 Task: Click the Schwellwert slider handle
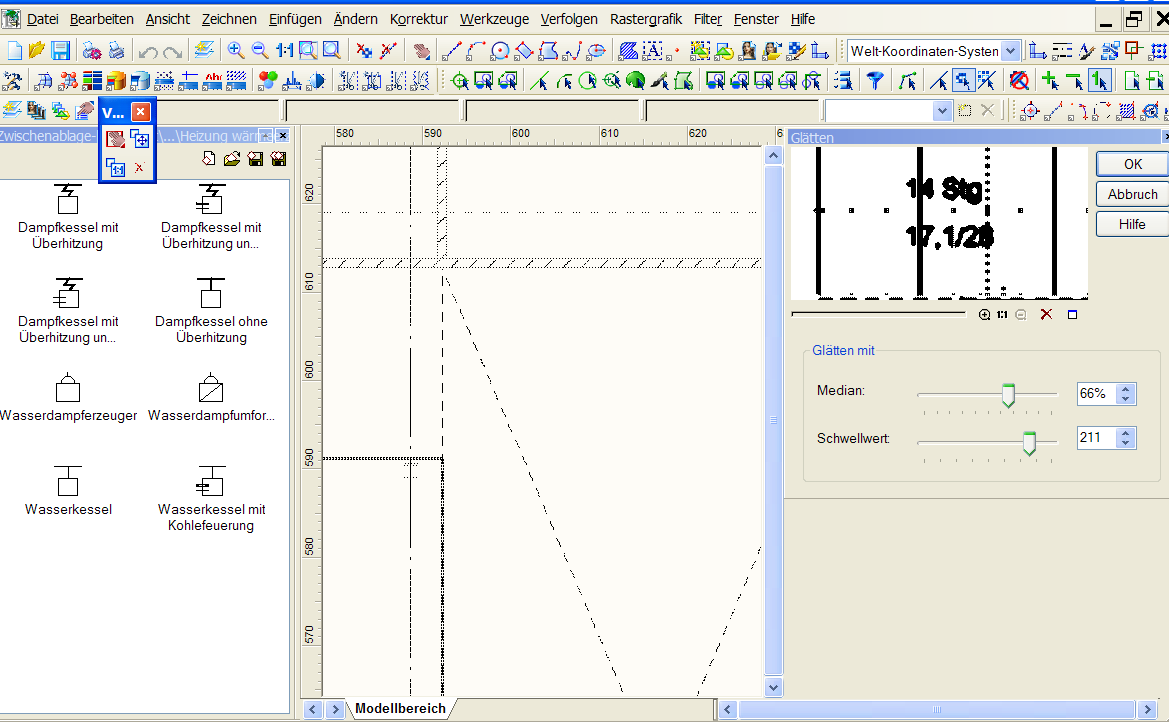pos(1029,441)
